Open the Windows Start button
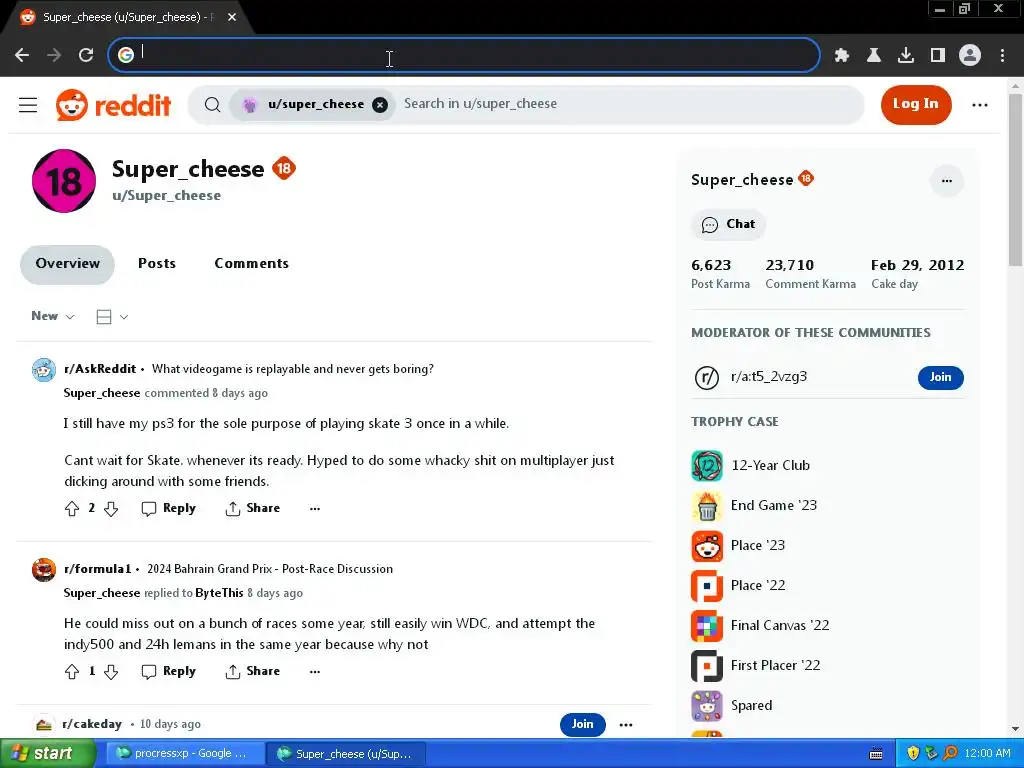 [x=47, y=754]
